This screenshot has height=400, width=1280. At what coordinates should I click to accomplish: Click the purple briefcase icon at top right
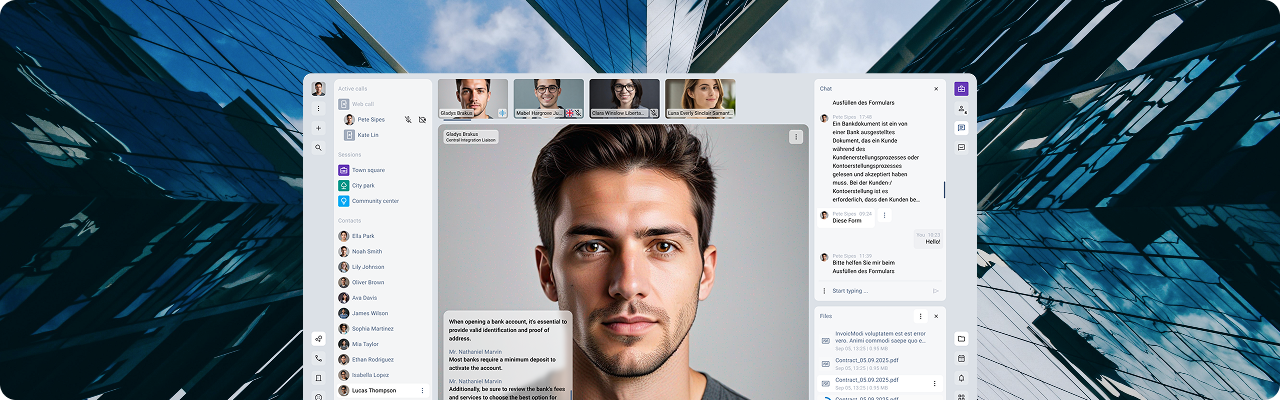point(961,89)
